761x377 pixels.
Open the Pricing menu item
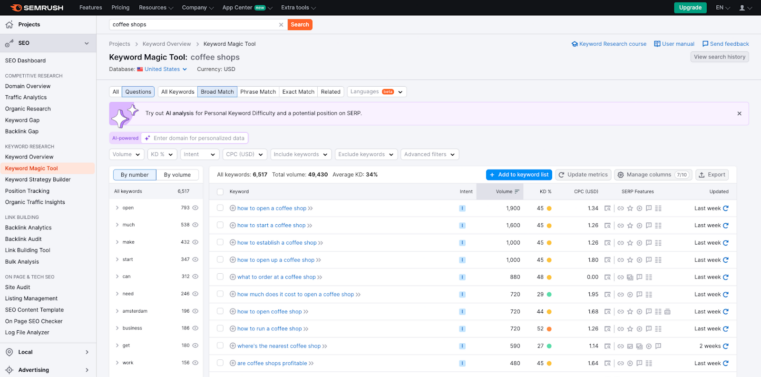[120, 8]
